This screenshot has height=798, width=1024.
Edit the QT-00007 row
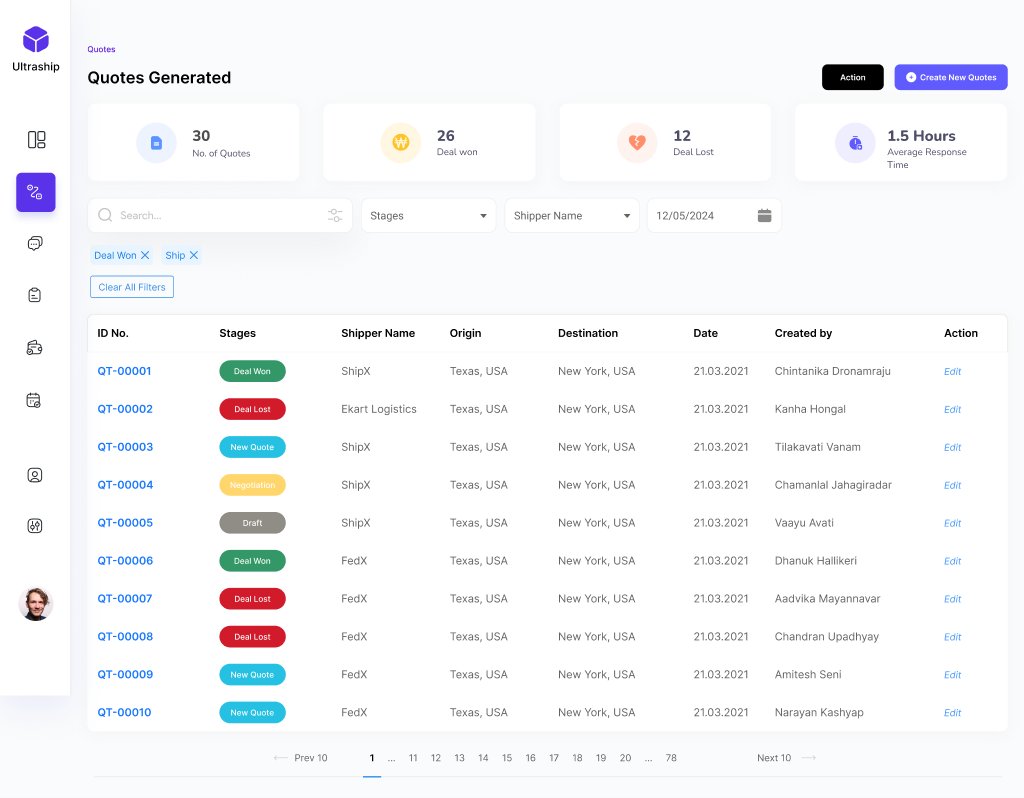[952, 599]
